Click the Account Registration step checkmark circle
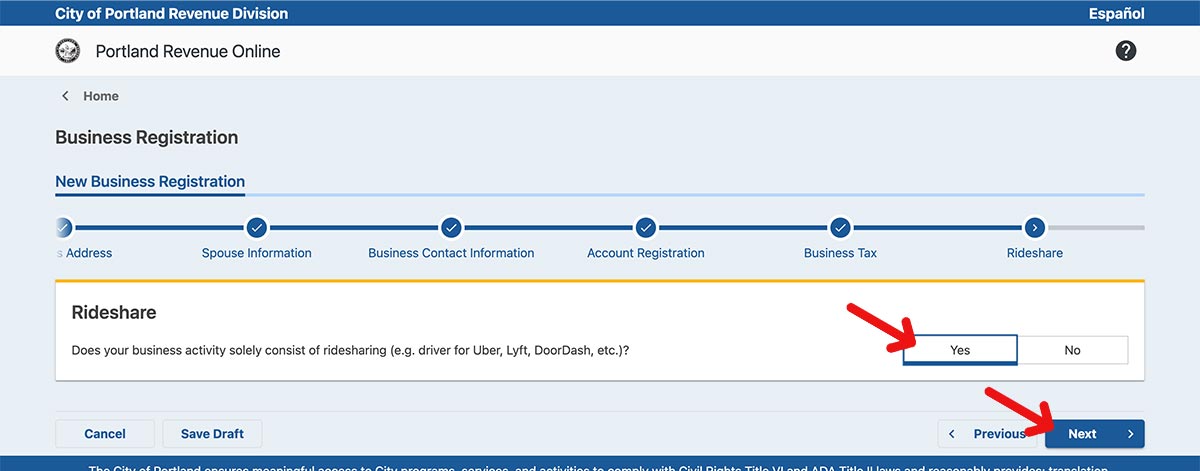 click(x=646, y=227)
